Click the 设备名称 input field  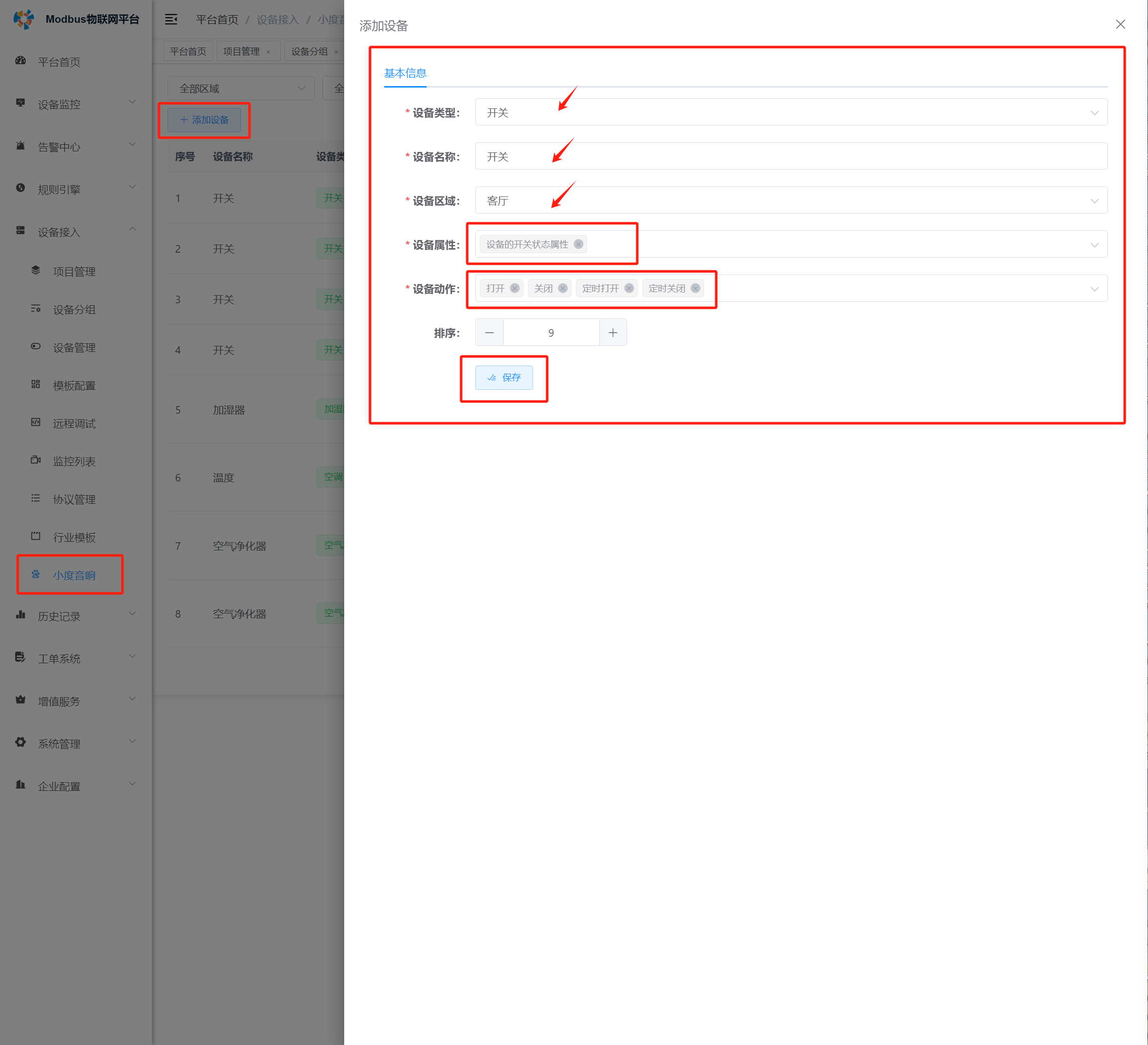[791, 156]
